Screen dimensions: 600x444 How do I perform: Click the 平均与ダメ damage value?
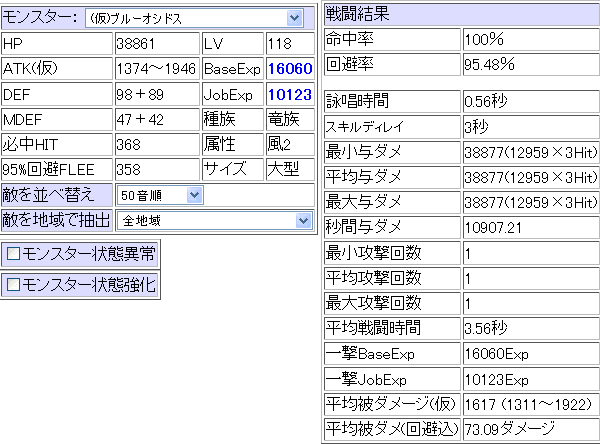(531, 177)
